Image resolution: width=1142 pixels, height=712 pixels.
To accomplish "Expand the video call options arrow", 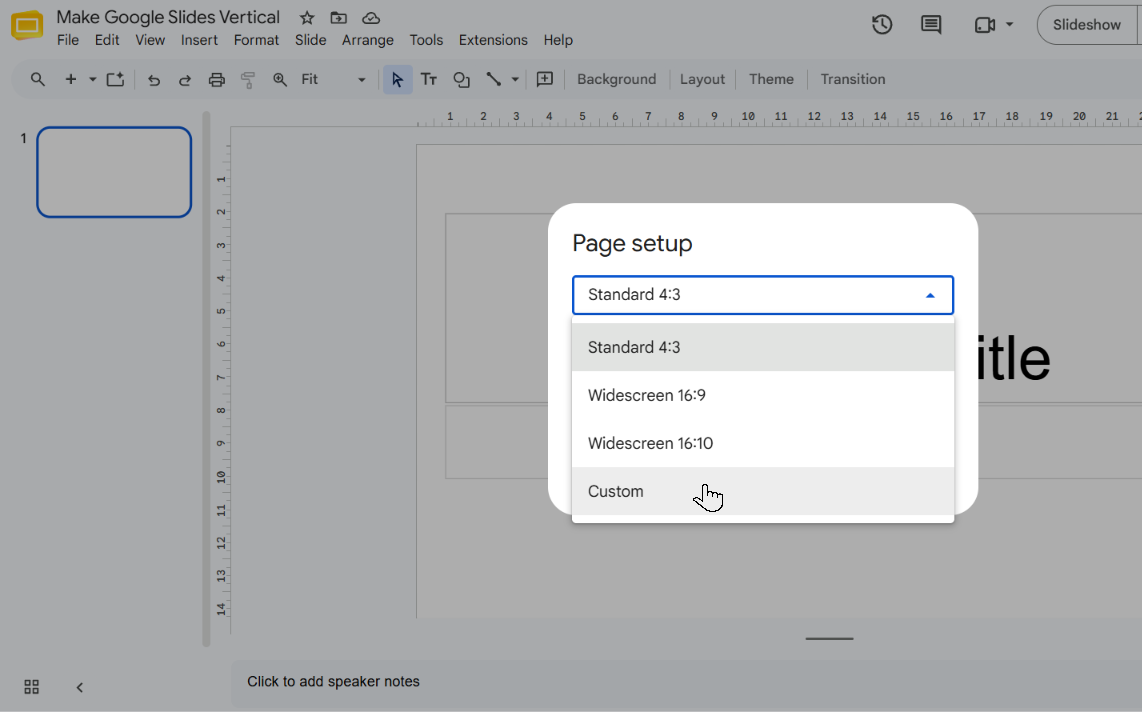I will pos(1009,25).
